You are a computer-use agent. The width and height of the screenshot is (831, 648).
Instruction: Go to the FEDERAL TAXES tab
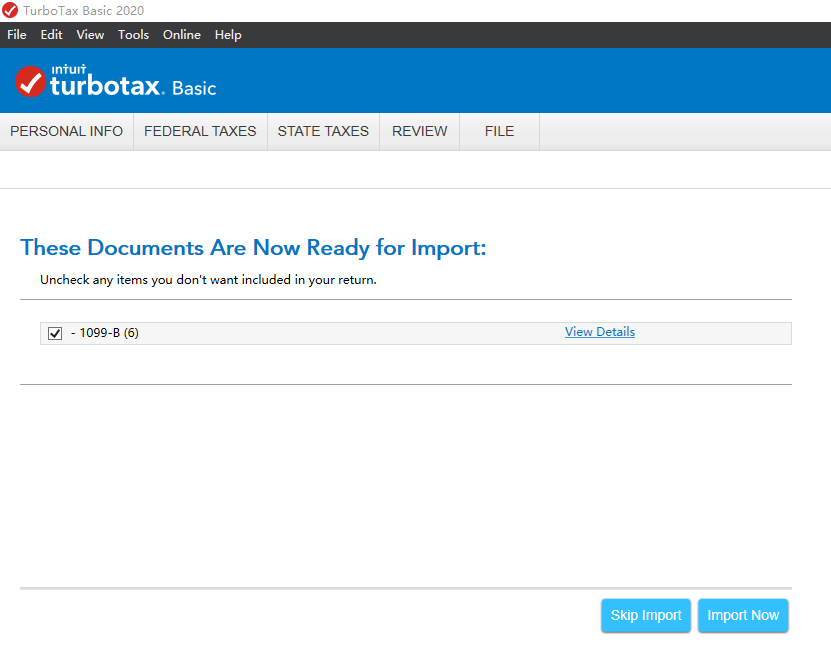[x=200, y=131]
